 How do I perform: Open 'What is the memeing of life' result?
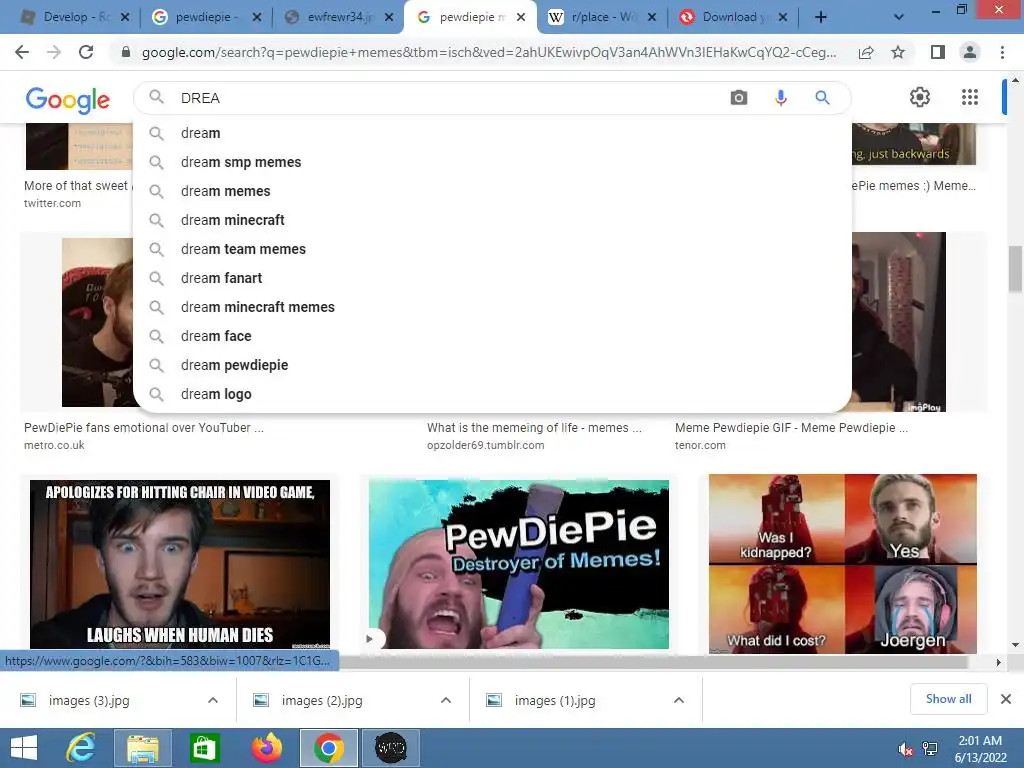click(x=534, y=428)
